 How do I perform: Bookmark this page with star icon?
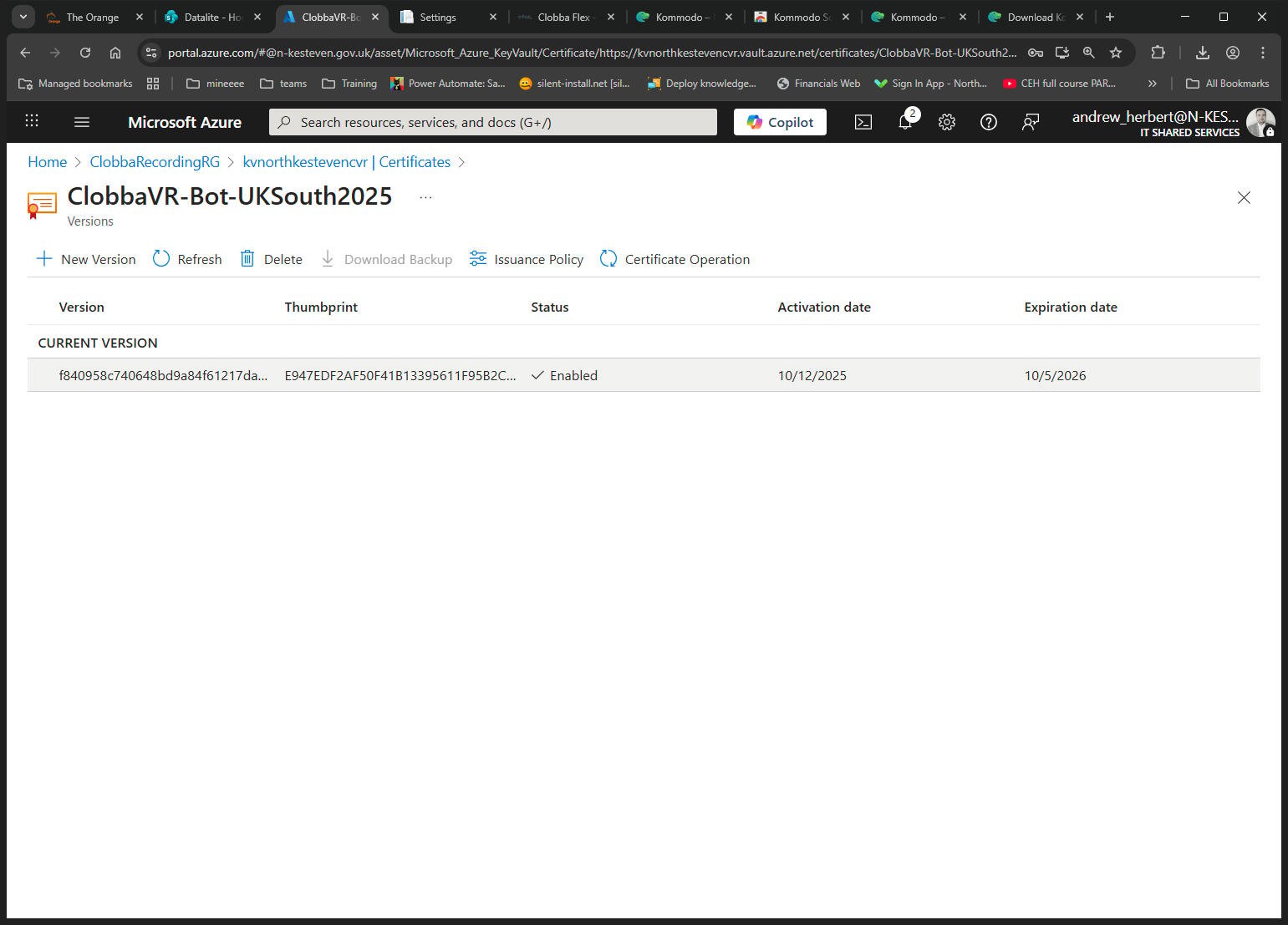(x=1116, y=53)
